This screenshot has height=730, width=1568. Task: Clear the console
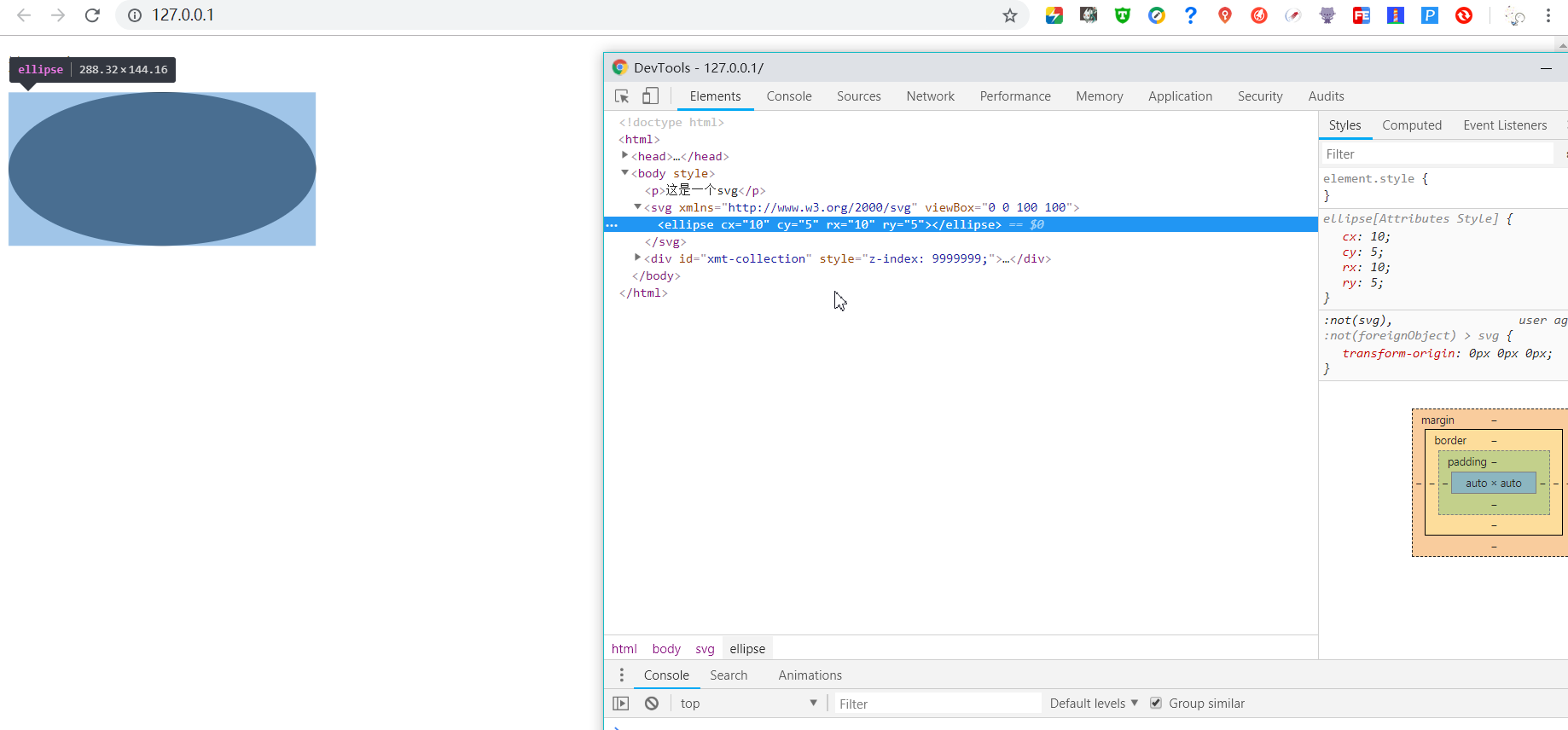coord(652,704)
